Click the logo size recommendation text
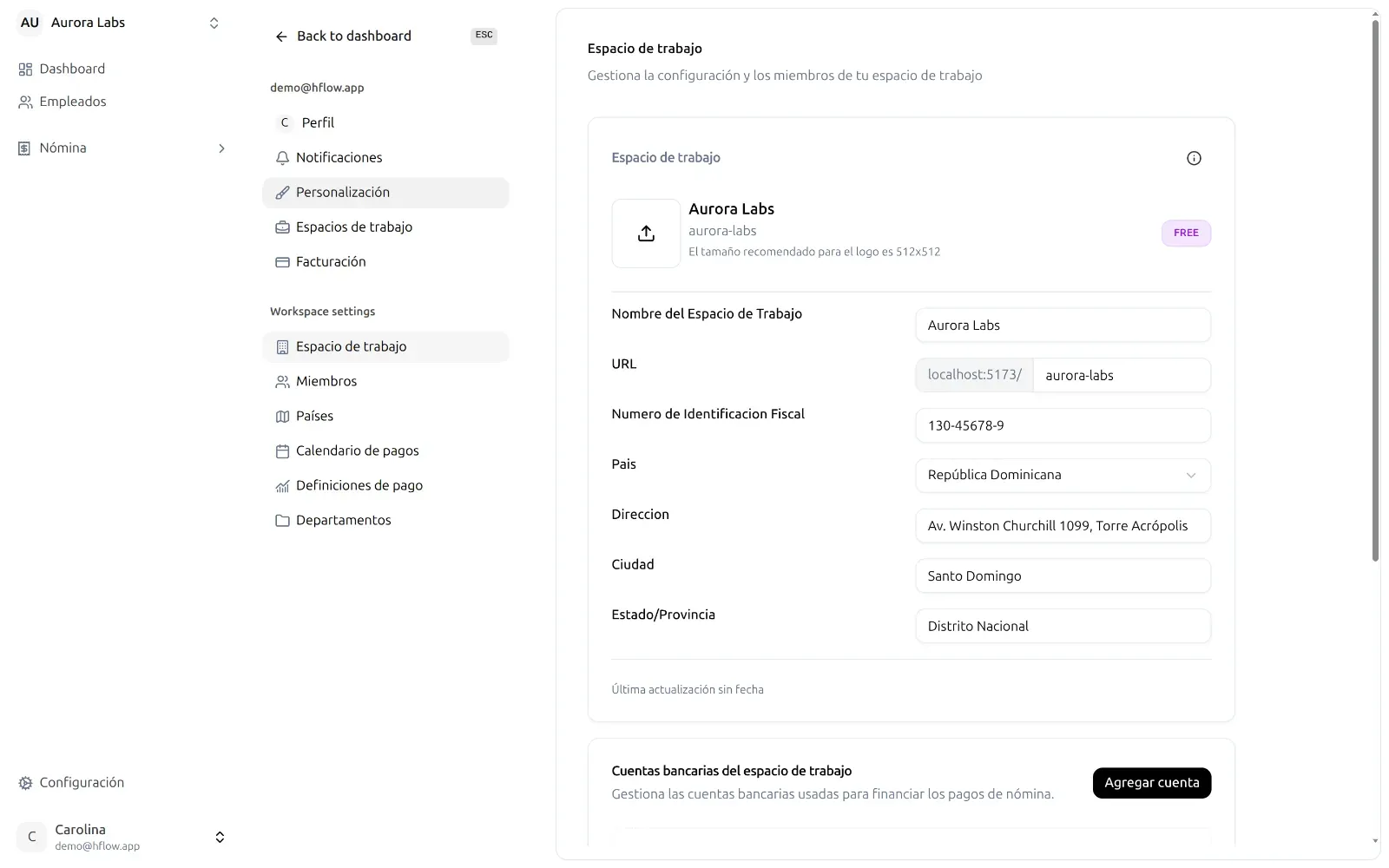Viewport: 1389px width, 868px height. click(814, 252)
